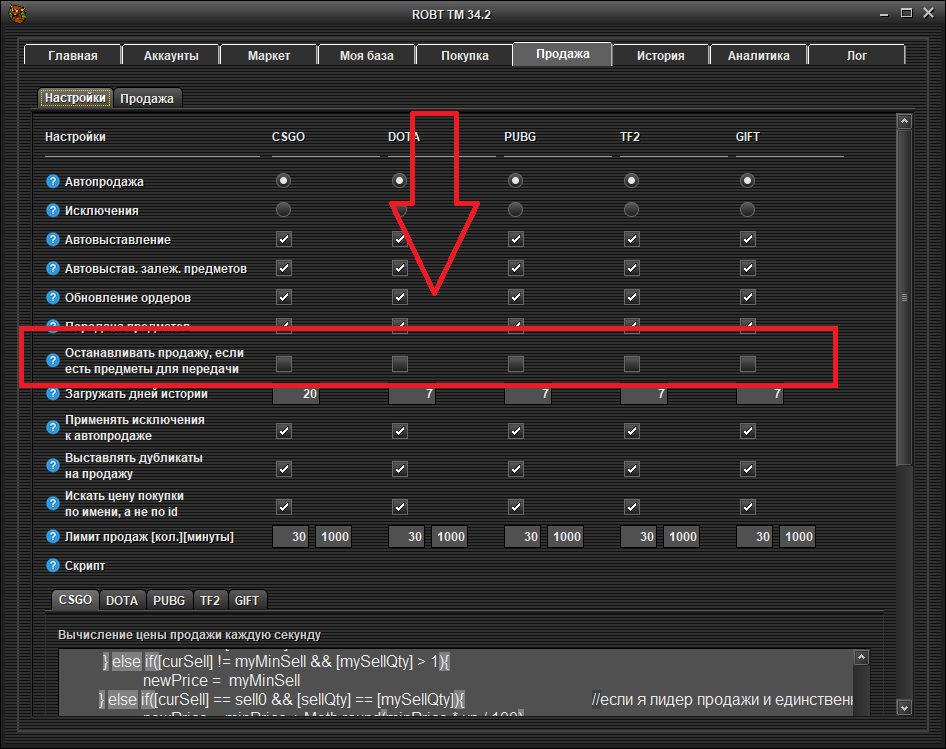946x749 pixels.
Task: Click CSGO history days input field
Action: click(296, 395)
